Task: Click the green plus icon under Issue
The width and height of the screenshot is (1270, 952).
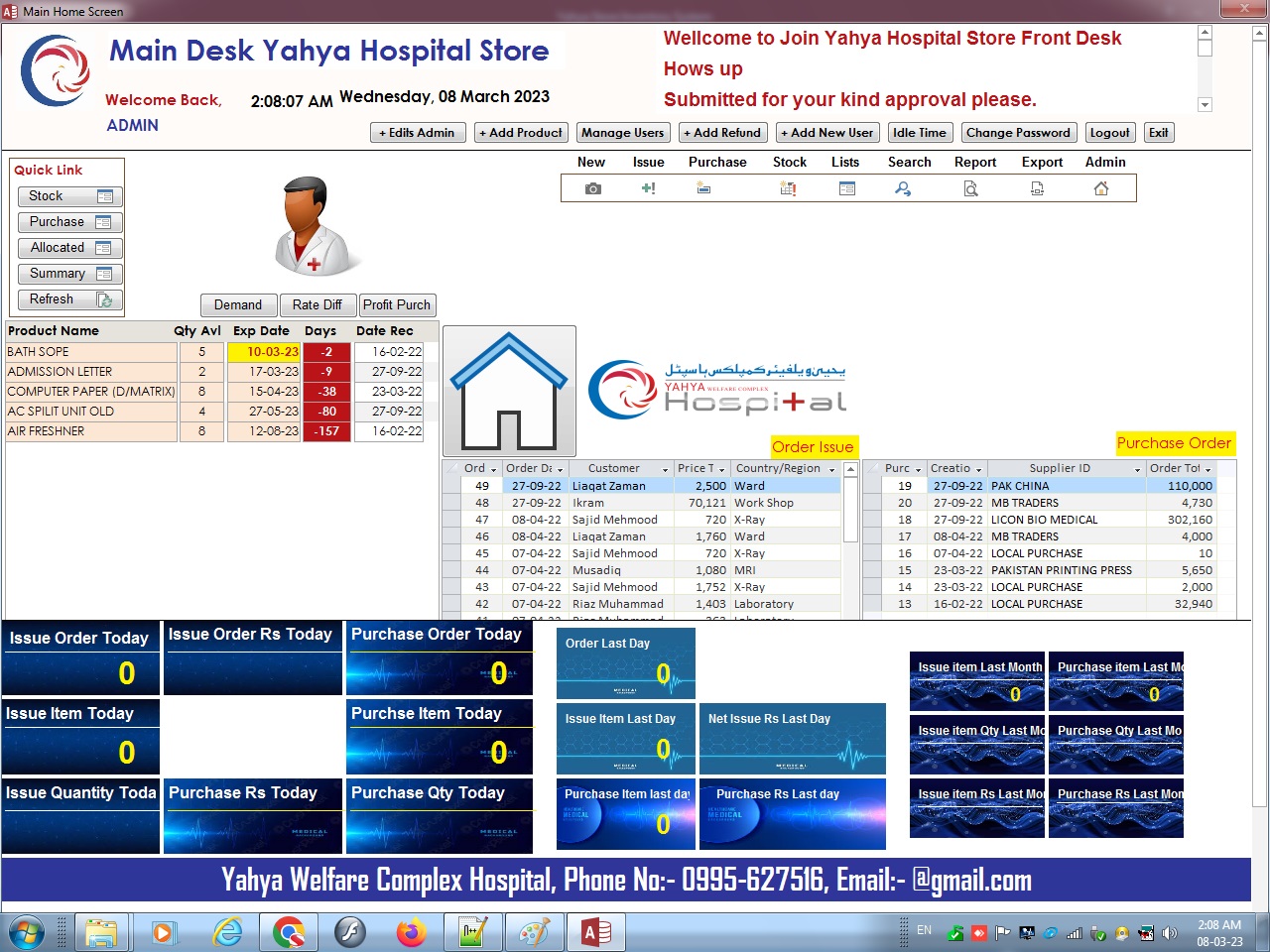Action: click(648, 188)
